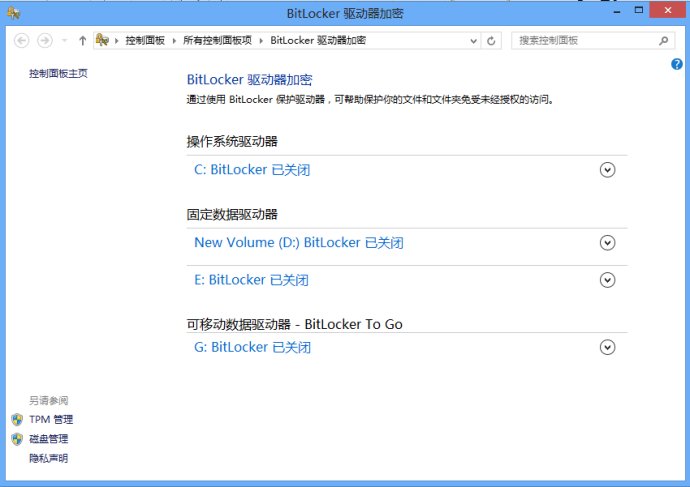Focus the 搜索控制面板 search box
This screenshot has height=487, width=690.
(x=592, y=40)
